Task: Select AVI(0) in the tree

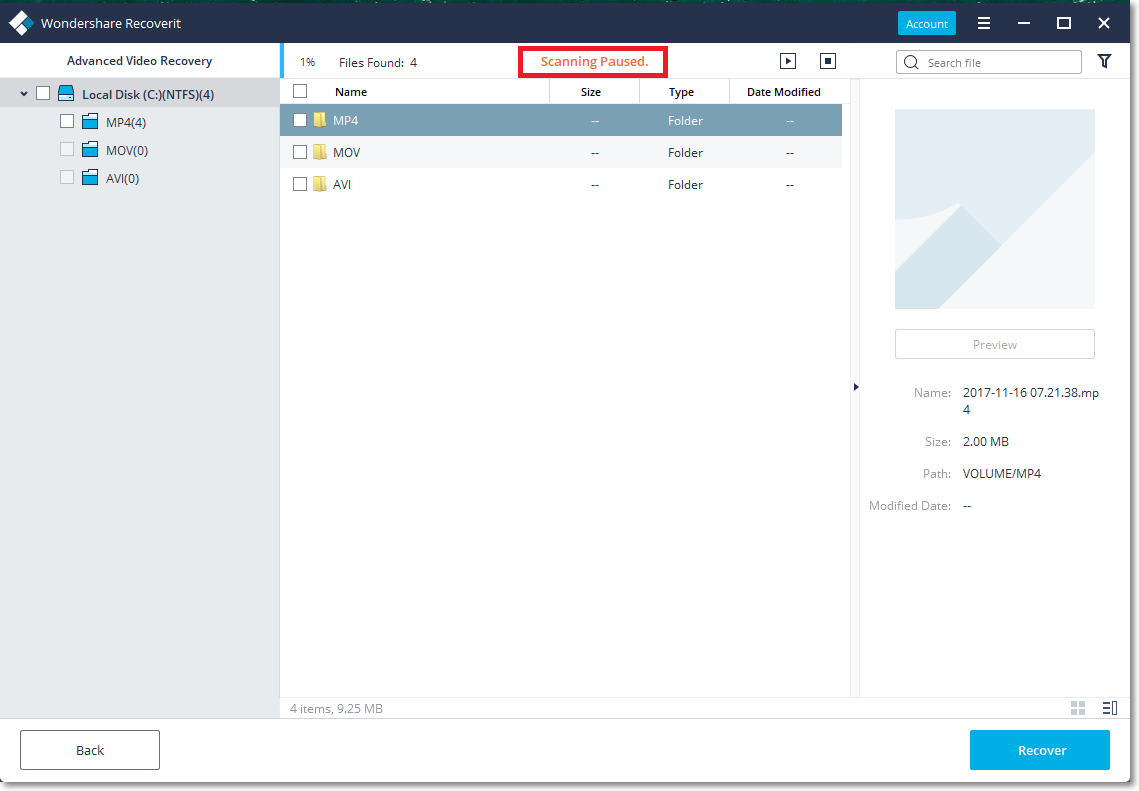Action: pos(122,178)
